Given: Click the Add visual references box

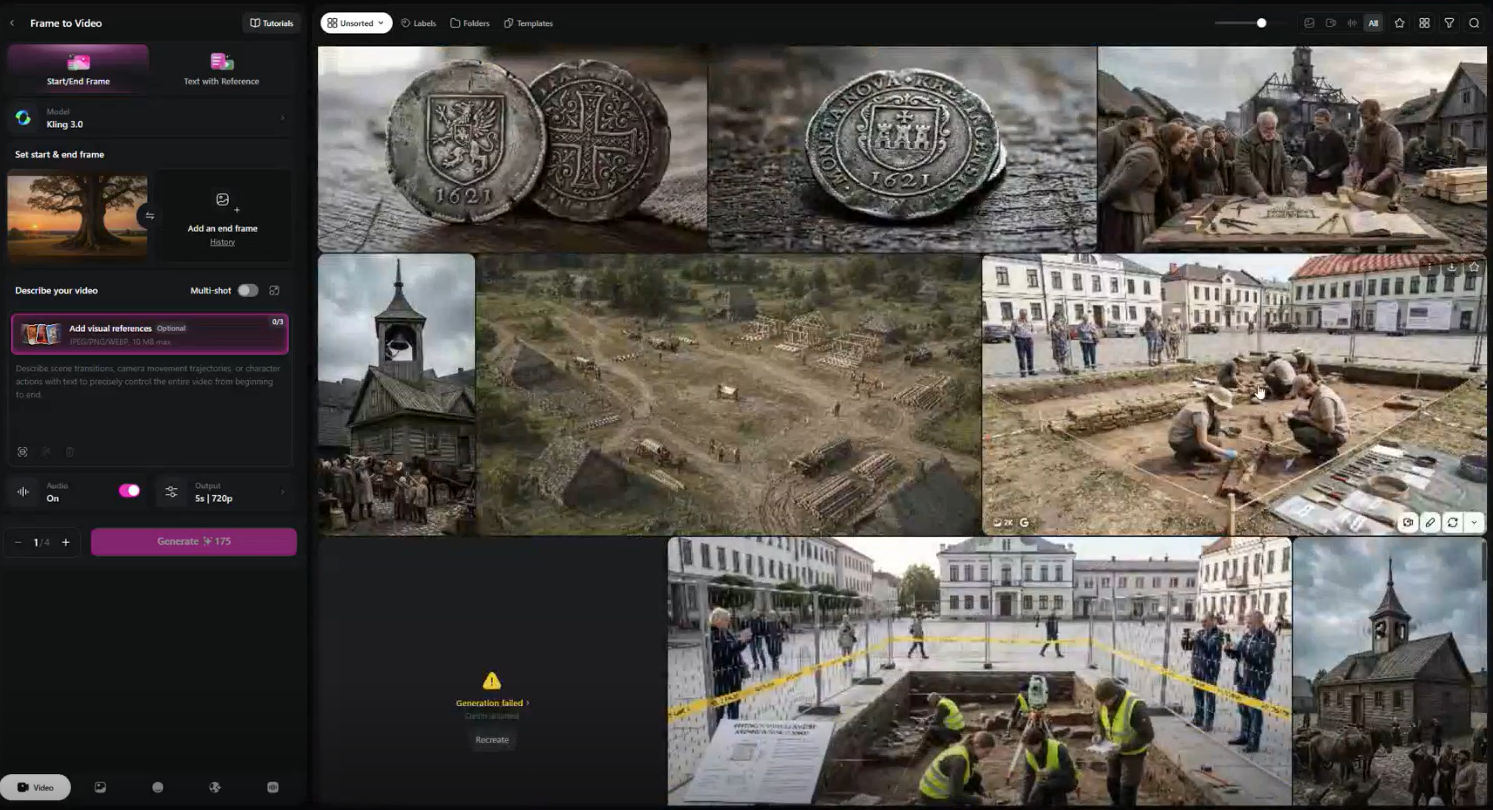Looking at the screenshot, I should click(150, 334).
